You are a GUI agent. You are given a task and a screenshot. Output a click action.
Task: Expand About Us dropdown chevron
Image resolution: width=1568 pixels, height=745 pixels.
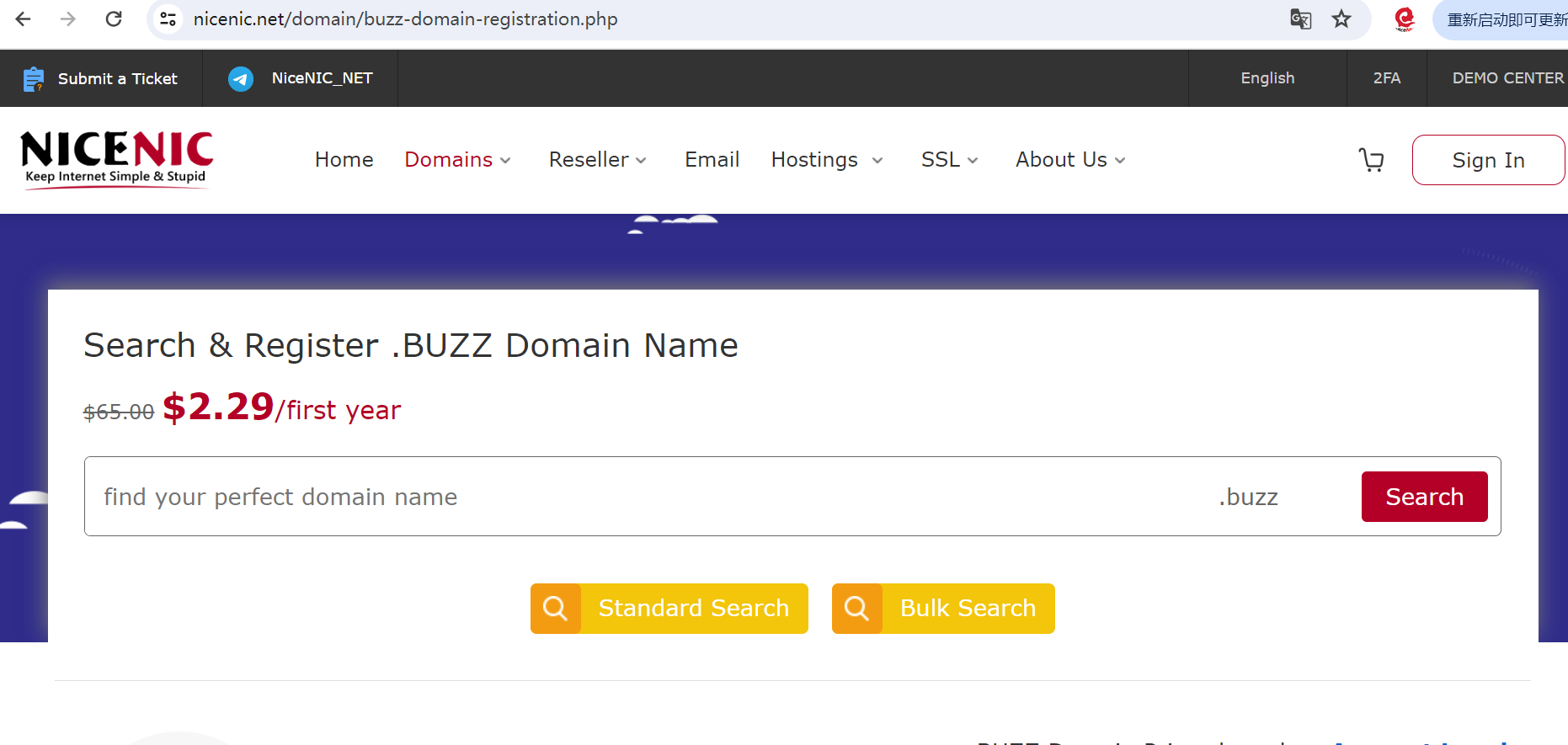[x=1120, y=161]
